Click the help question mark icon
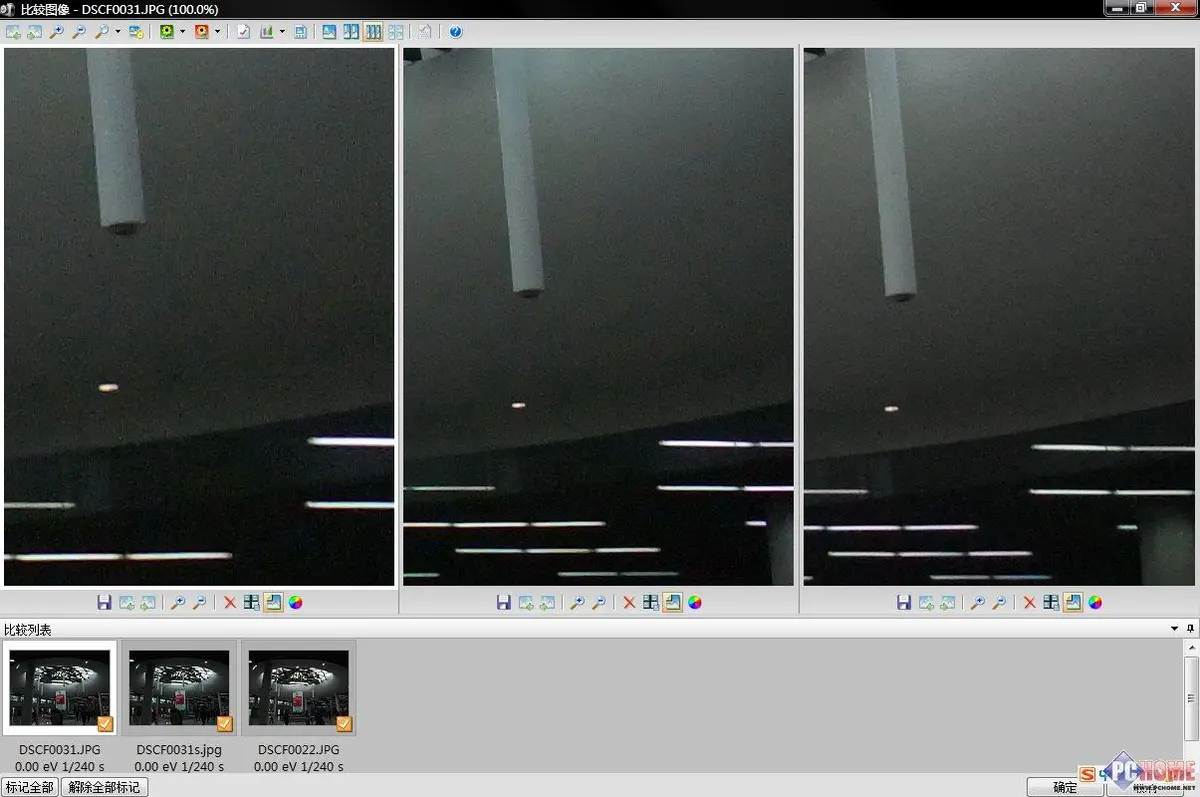Image resolution: width=1200 pixels, height=797 pixels. pos(456,32)
